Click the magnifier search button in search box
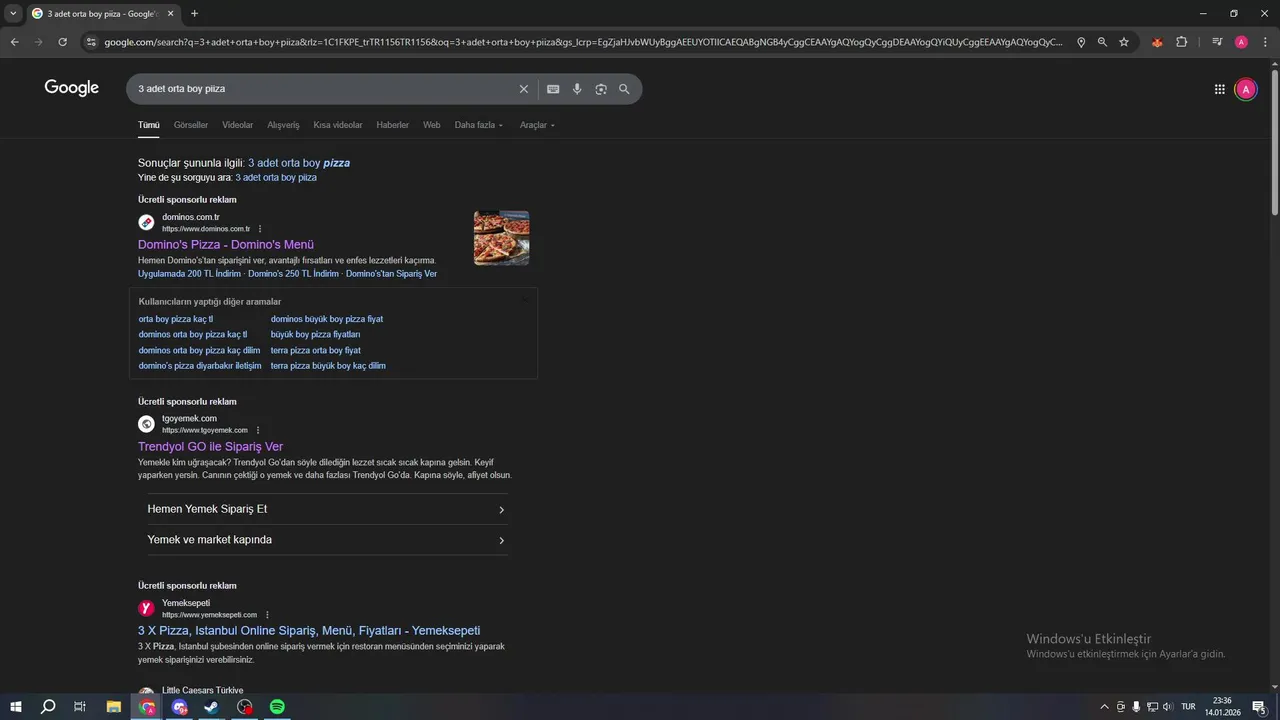 [624, 89]
